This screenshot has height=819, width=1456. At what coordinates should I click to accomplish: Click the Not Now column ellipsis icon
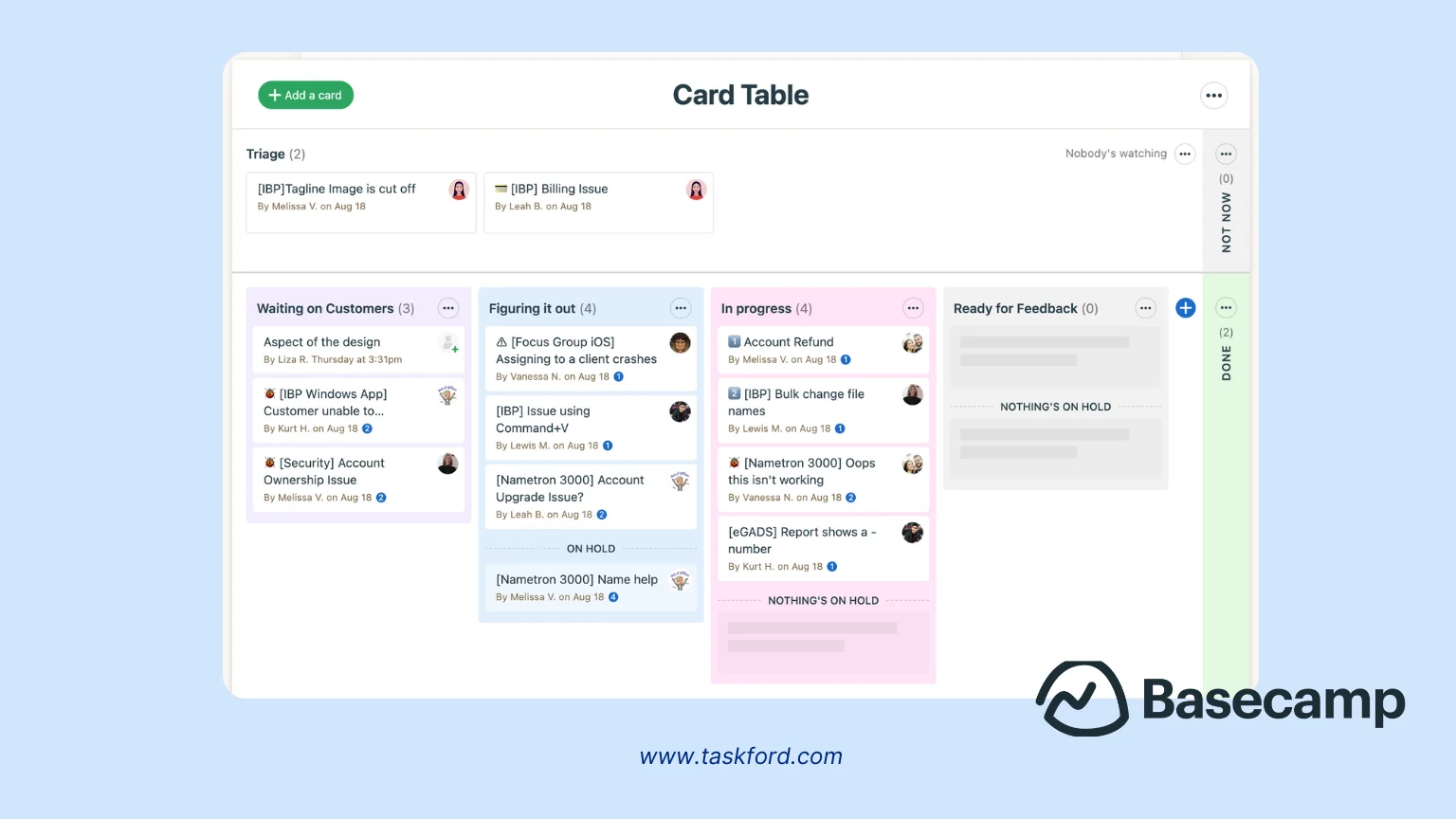(1226, 154)
